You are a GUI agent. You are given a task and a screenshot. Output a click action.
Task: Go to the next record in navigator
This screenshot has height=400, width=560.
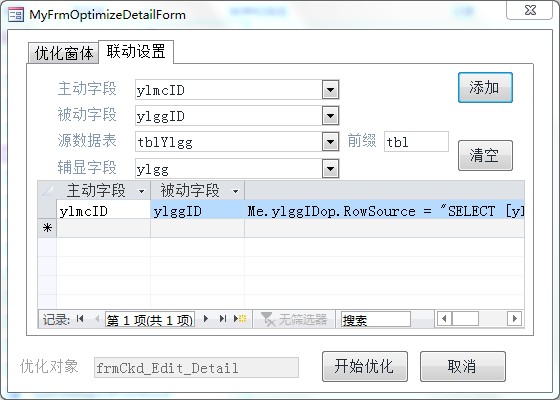(x=206, y=319)
